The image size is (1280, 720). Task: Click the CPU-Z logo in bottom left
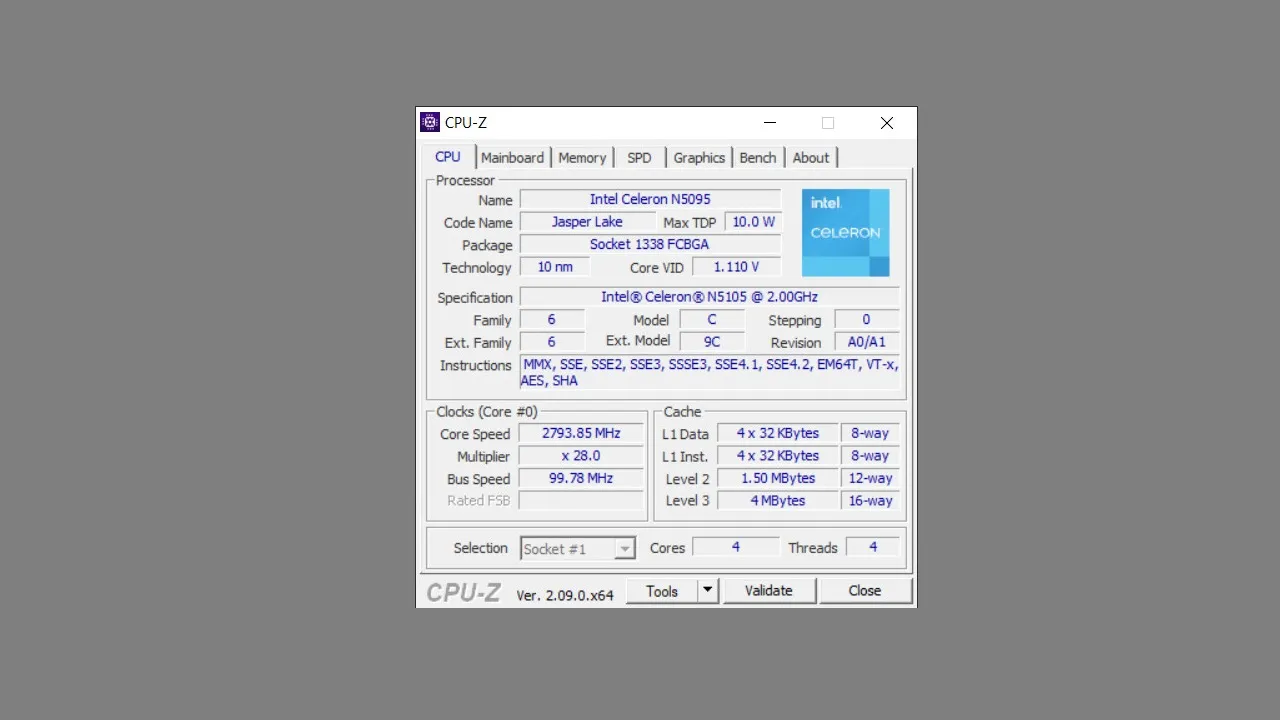click(462, 592)
